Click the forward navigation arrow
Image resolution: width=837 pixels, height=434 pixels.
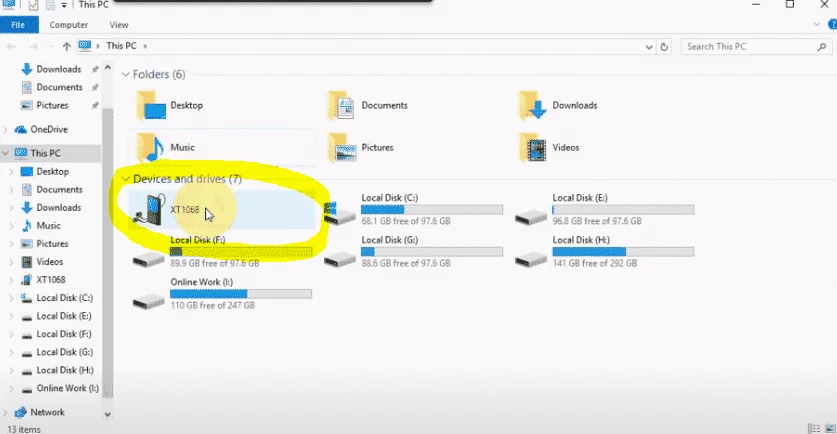coord(33,46)
